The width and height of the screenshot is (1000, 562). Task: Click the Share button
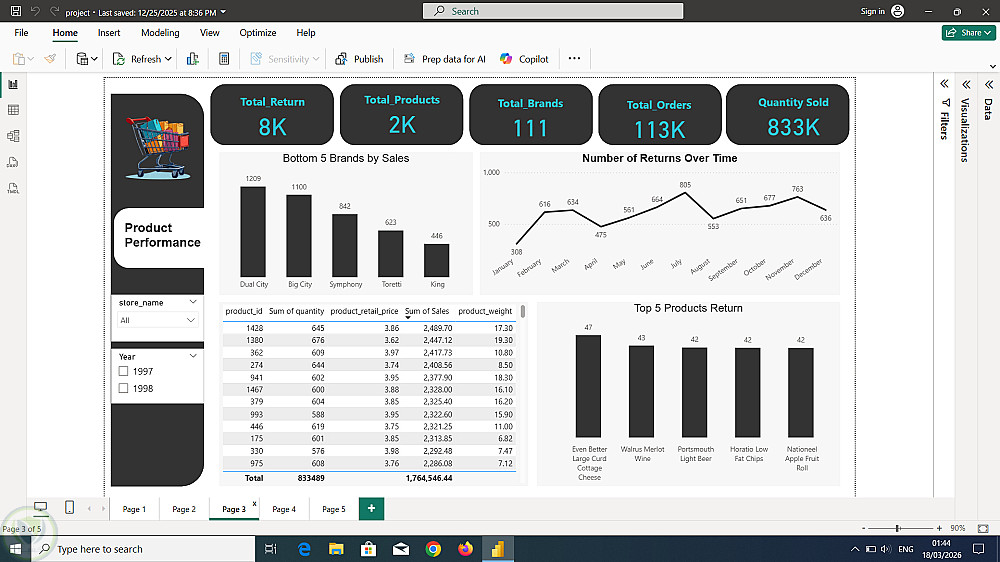pyautogui.click(x=968, y=33)
